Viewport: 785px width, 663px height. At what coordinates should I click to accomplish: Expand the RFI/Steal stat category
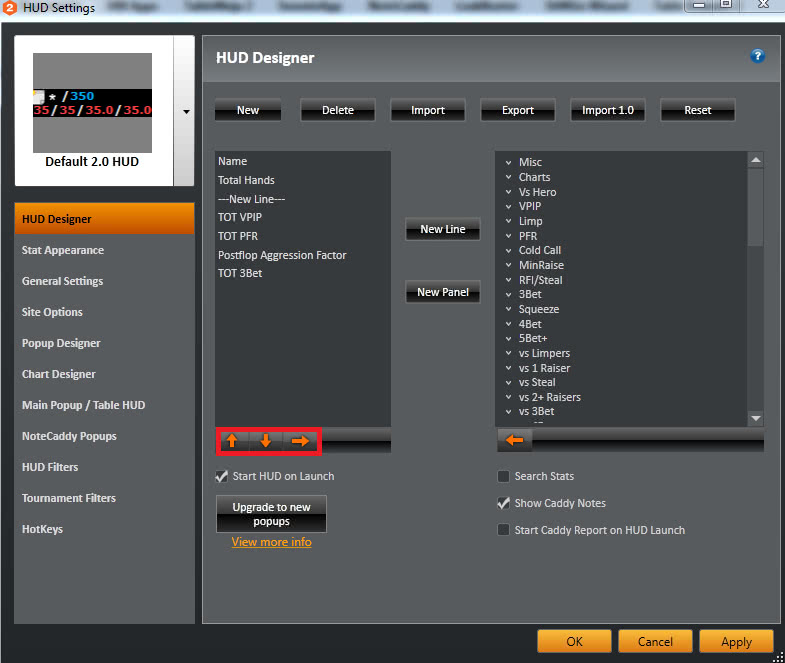[509, 280]
